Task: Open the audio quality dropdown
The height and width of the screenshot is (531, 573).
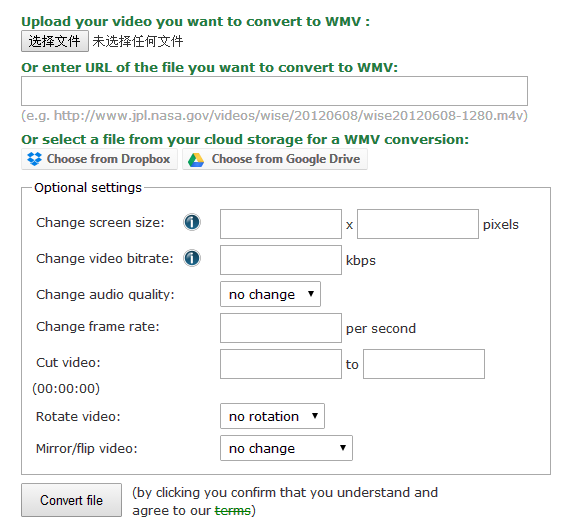Action: point(270,294)
